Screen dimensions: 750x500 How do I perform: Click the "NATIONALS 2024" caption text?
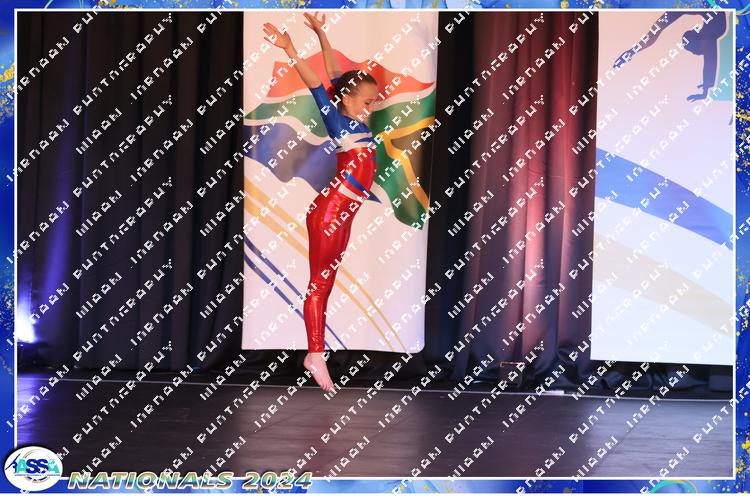(190, 480)
